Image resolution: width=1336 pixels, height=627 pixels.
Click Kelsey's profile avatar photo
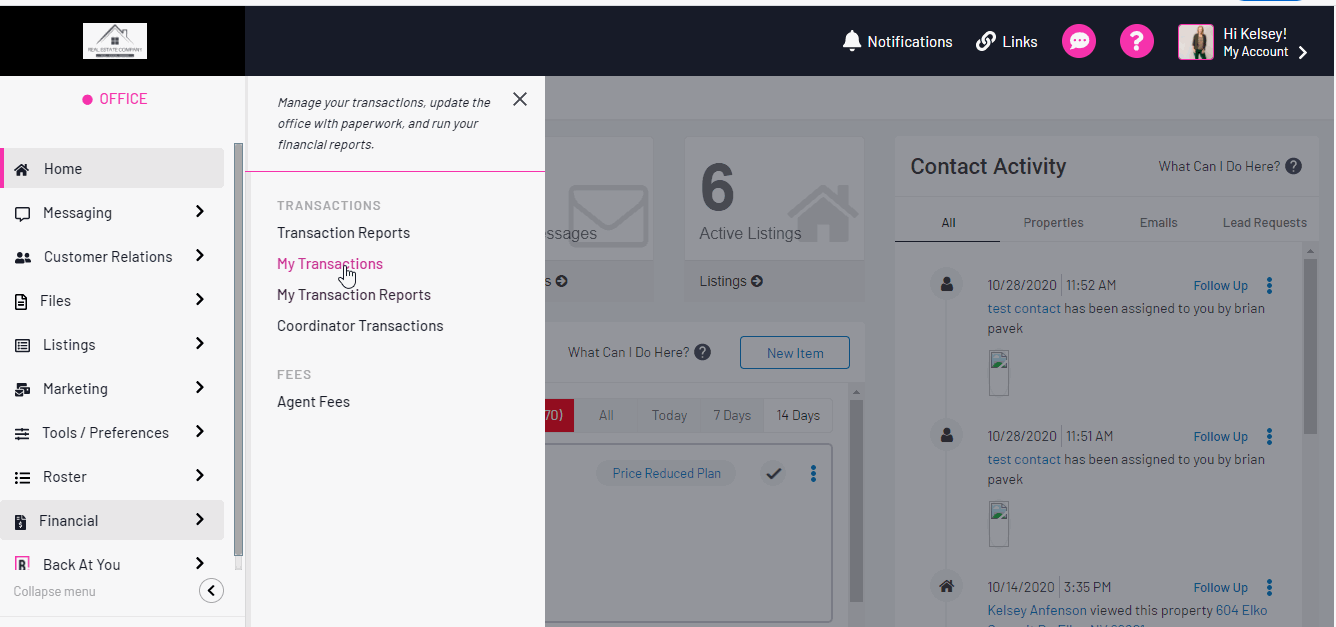coord(1196,42)
